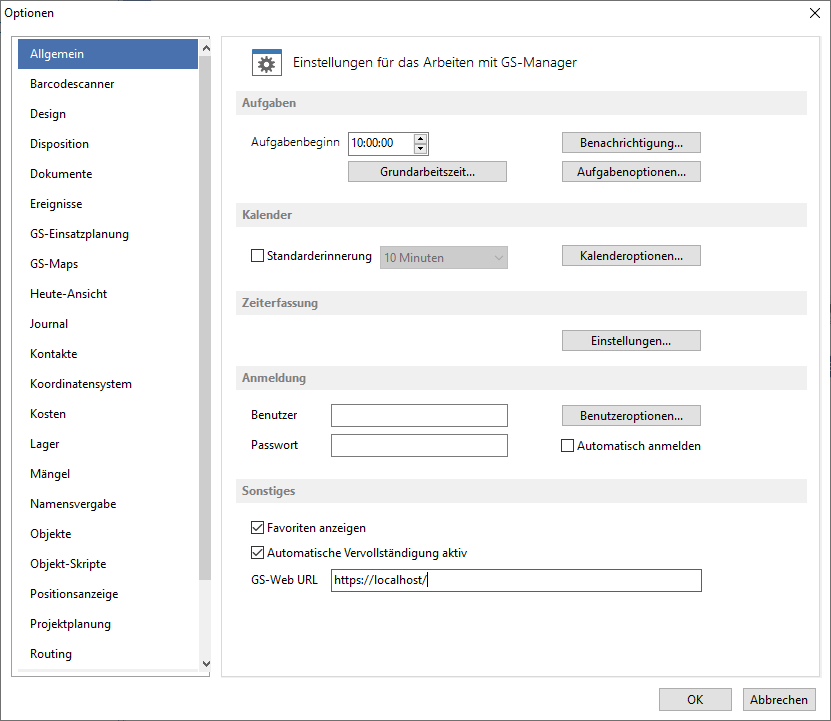The height and width of the screenshot is (721, 831).
Task: Open Positionsanzeige settings
Action: [x=108, y=594]
